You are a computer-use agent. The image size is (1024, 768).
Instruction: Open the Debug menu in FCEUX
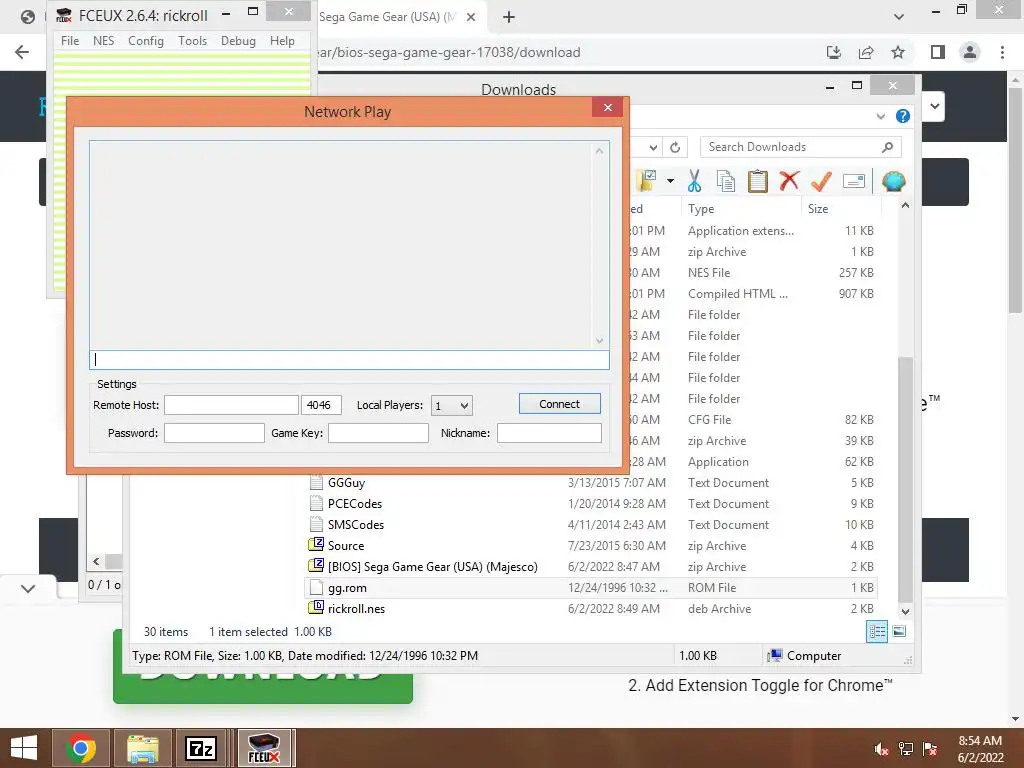238,40
